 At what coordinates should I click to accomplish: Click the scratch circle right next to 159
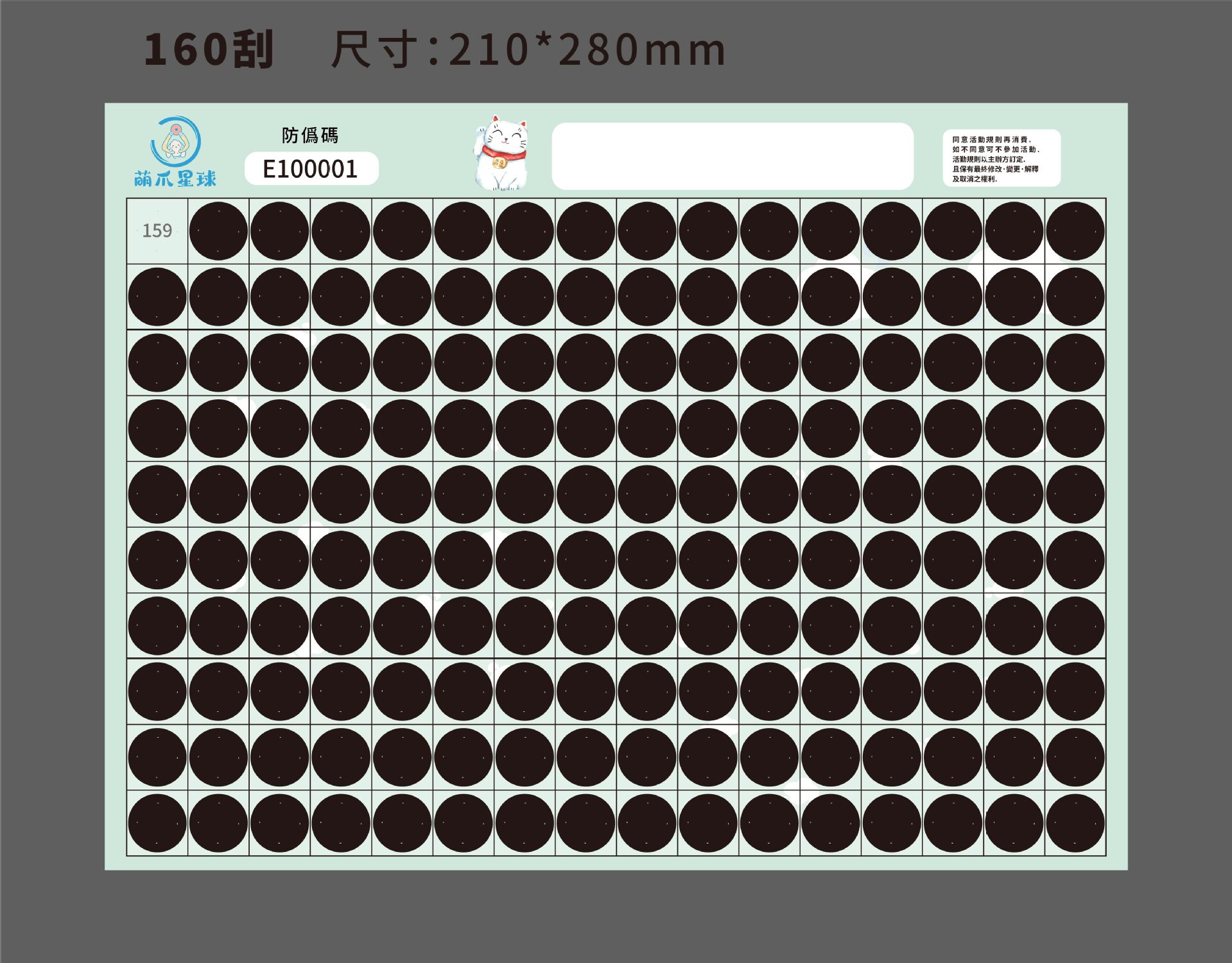(x=218, y=231)
